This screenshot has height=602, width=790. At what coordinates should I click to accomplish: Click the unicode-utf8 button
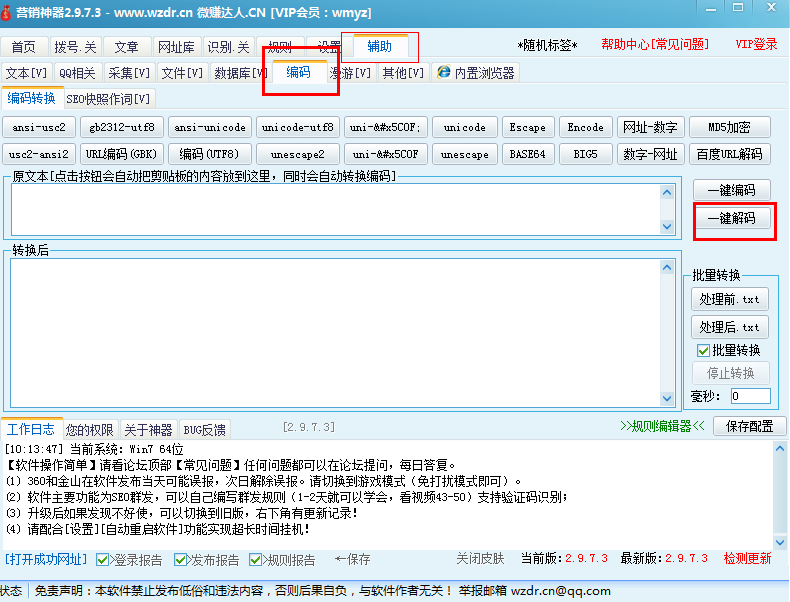pos(298,127)
